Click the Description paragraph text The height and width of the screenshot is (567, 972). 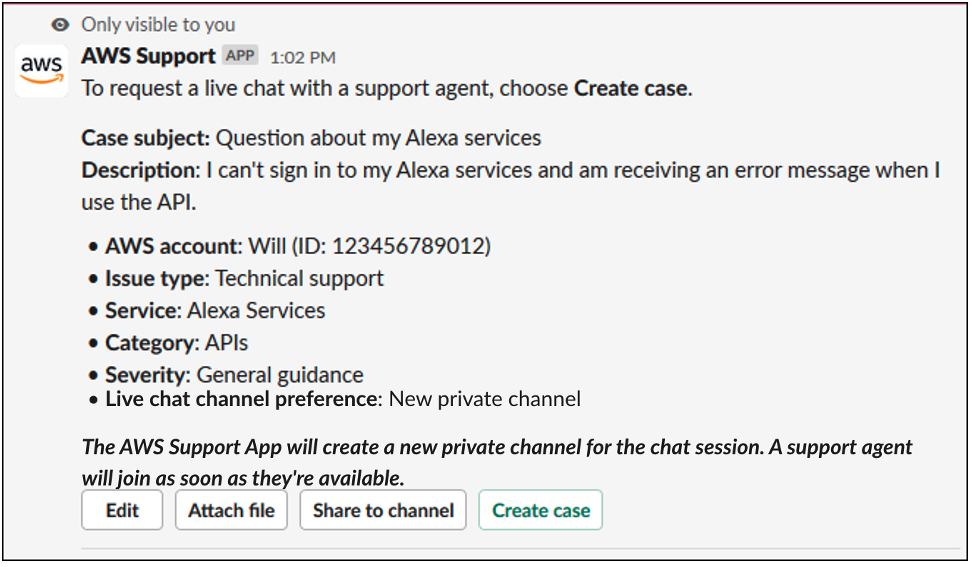[x=510, y=170]
